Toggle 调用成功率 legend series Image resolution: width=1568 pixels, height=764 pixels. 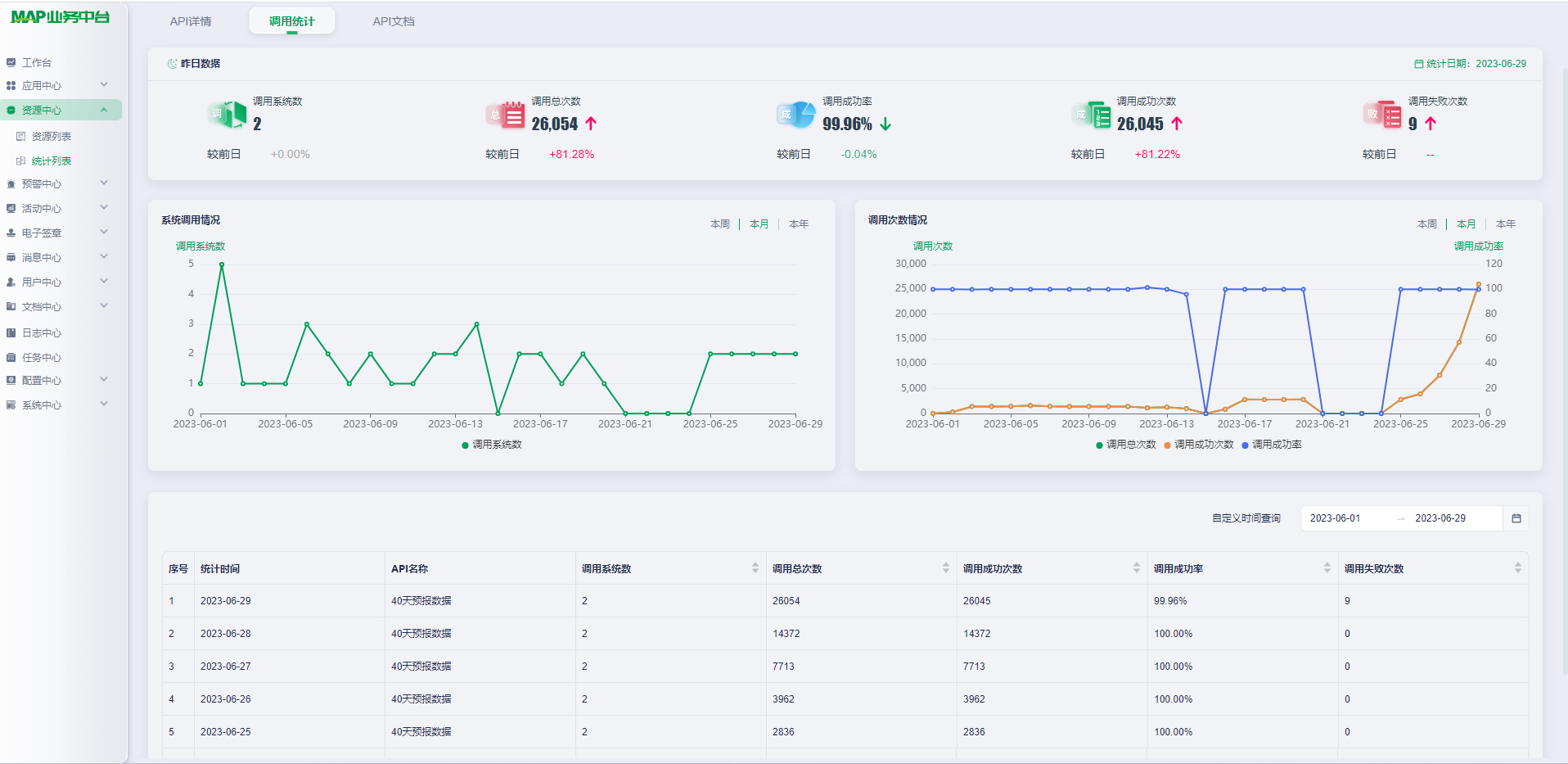(x=1272, y=445)
